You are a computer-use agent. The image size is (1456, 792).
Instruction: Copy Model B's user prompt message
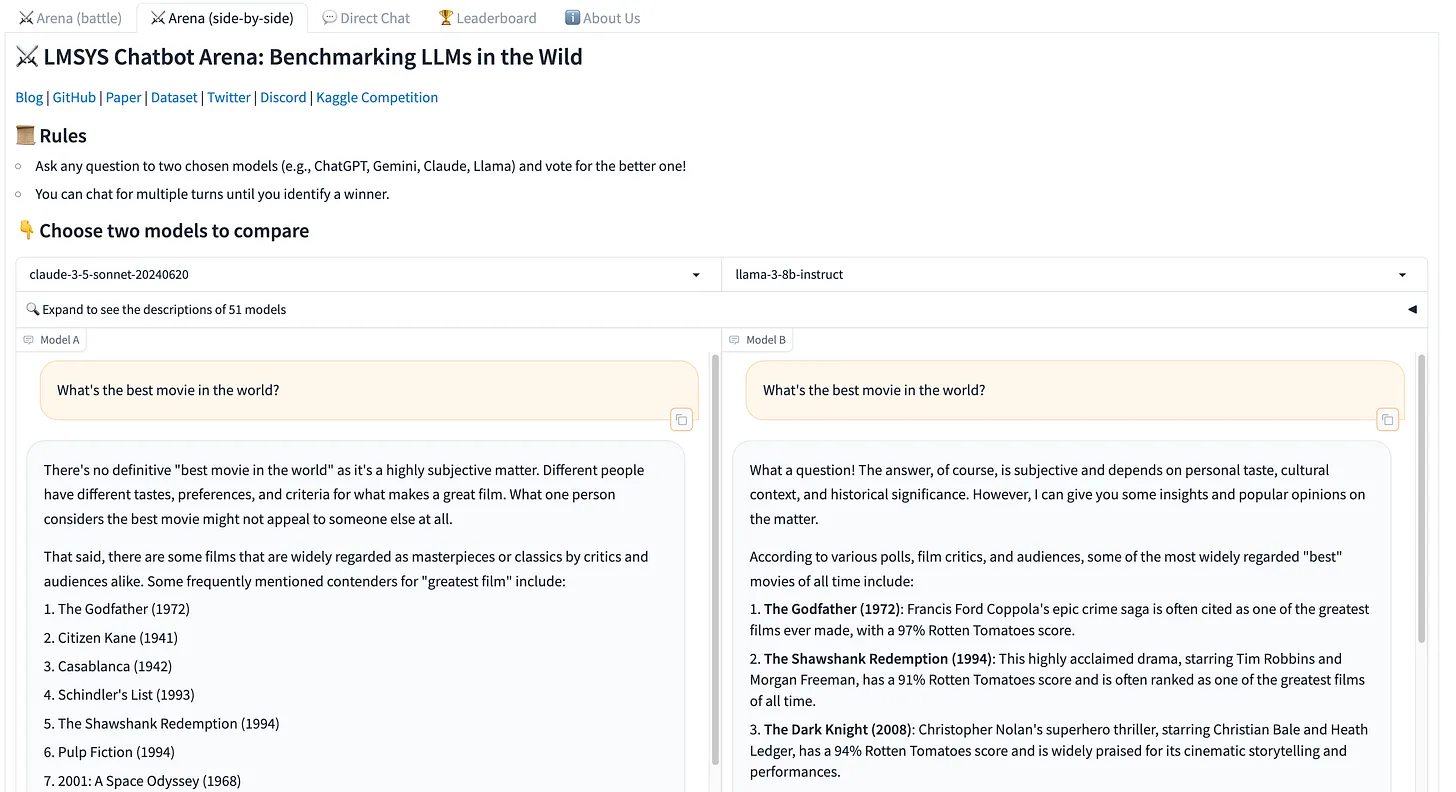(x=1387, y=420)
